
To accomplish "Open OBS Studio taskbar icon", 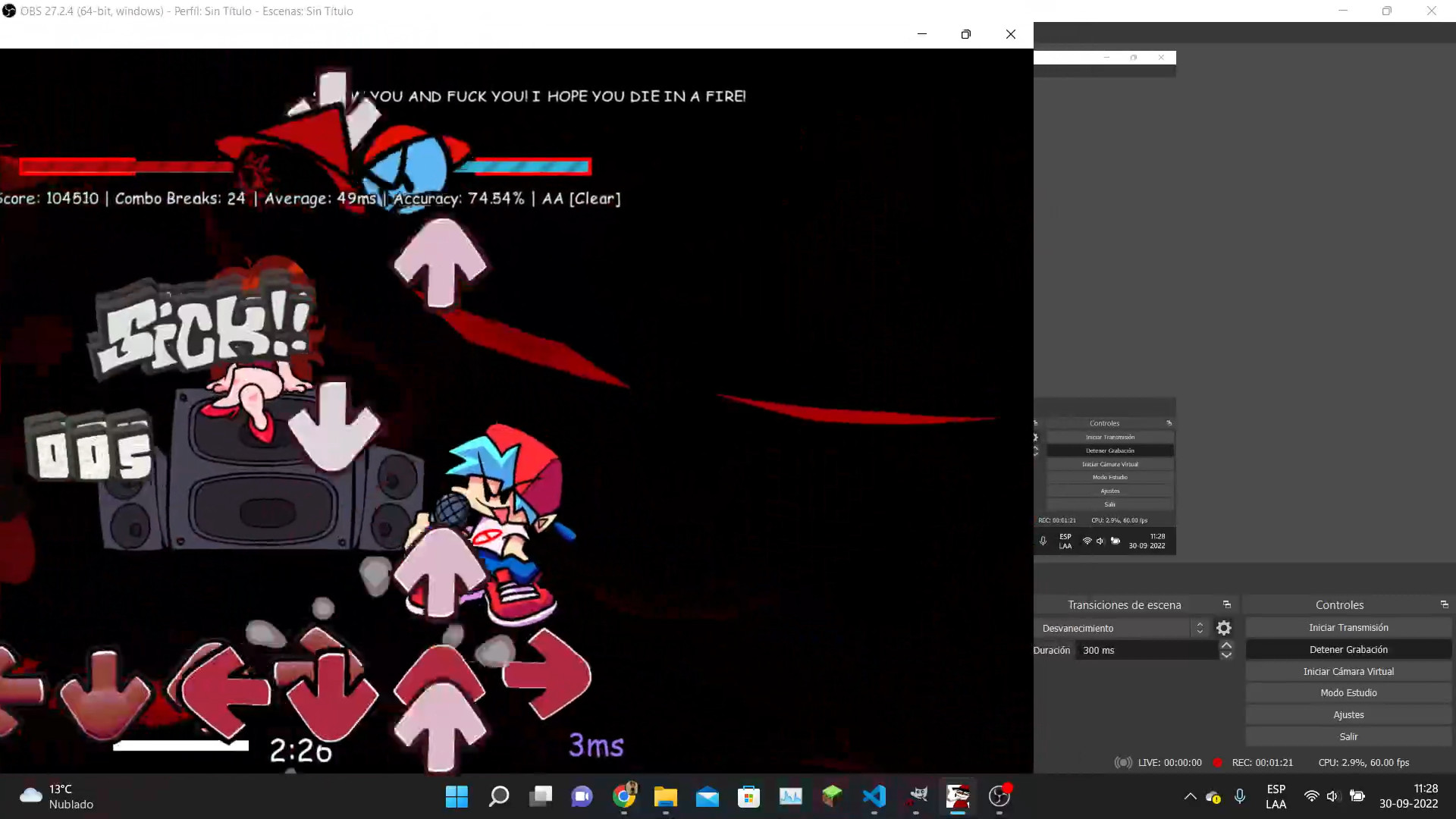I will 999,796.
